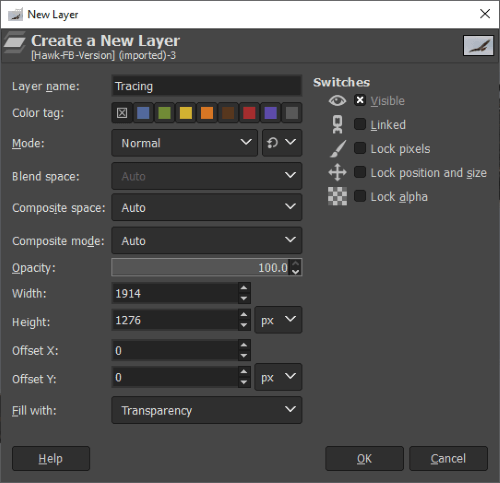Click the mode group switcher reset icon
The width and height of the screenshot is (500, 483).
click(272, 143)
